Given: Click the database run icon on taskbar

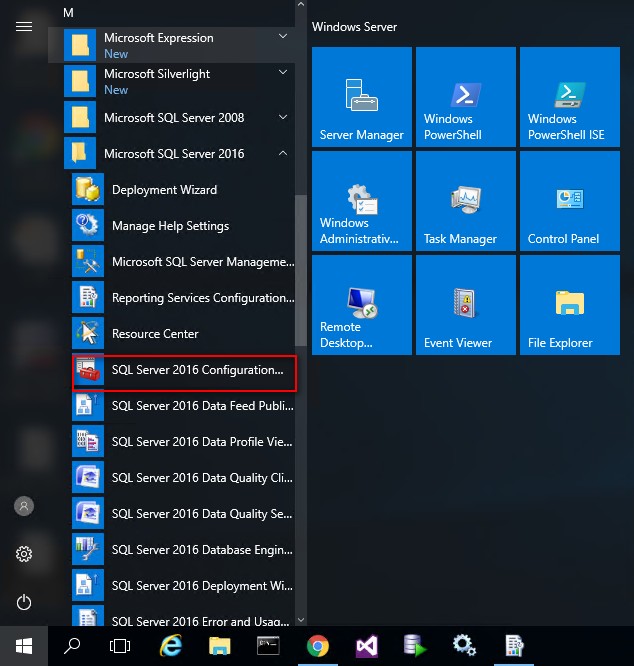Looking at the screenshot, I should [x=415, y=646].
